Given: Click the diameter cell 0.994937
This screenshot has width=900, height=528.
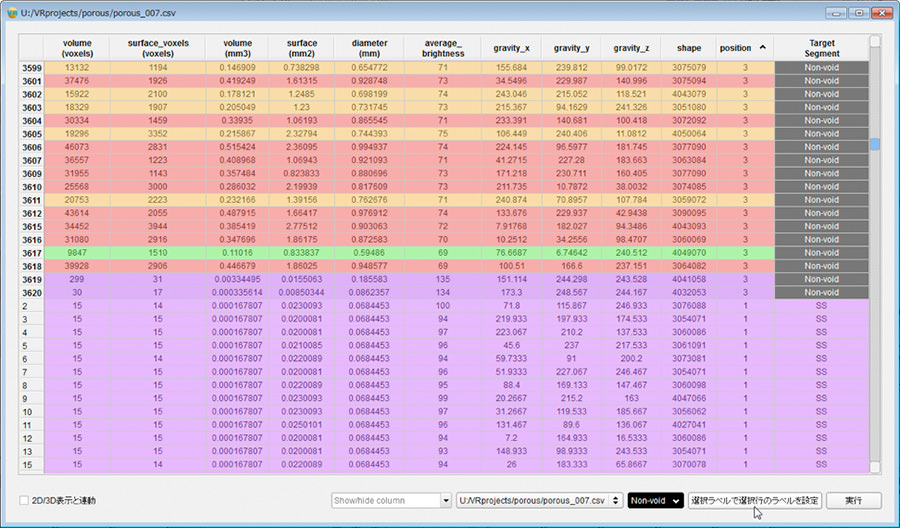Looking at the screenshot, I should click(x=369, y=146).
